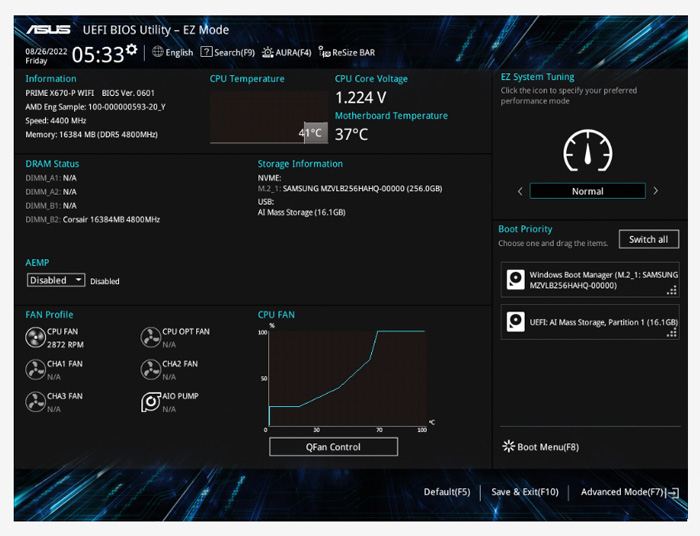Click the Normal performance mode field
The height and width of the screenshot is (536, 700).
pos(588,191)
